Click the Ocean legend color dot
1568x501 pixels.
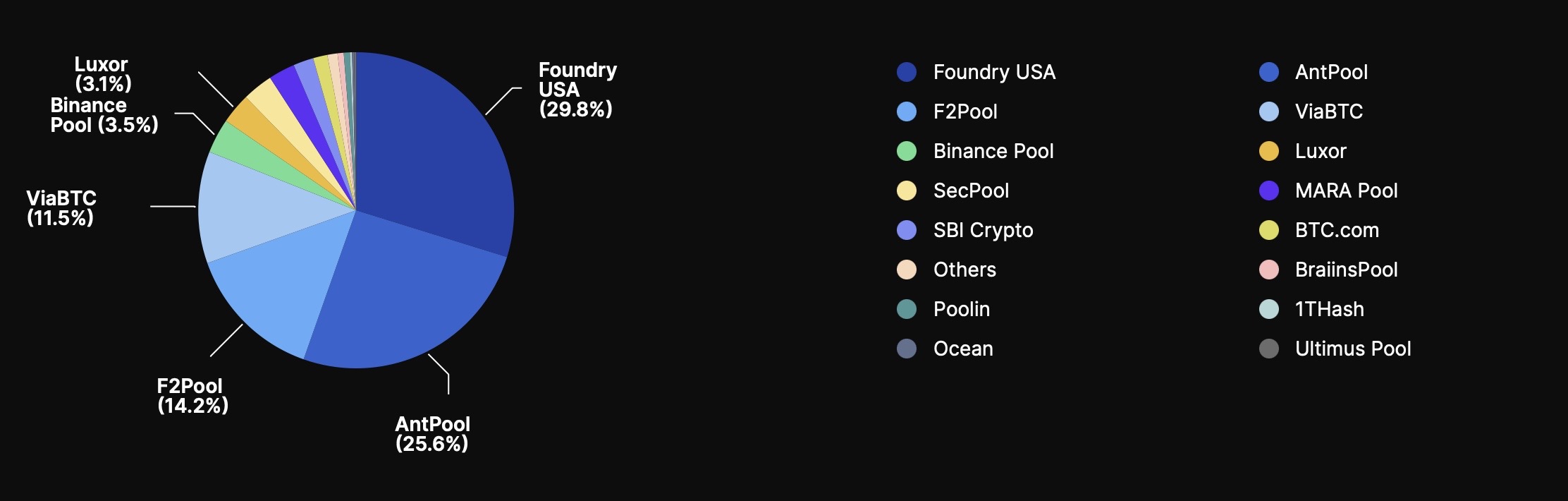(x=906, y=349)
